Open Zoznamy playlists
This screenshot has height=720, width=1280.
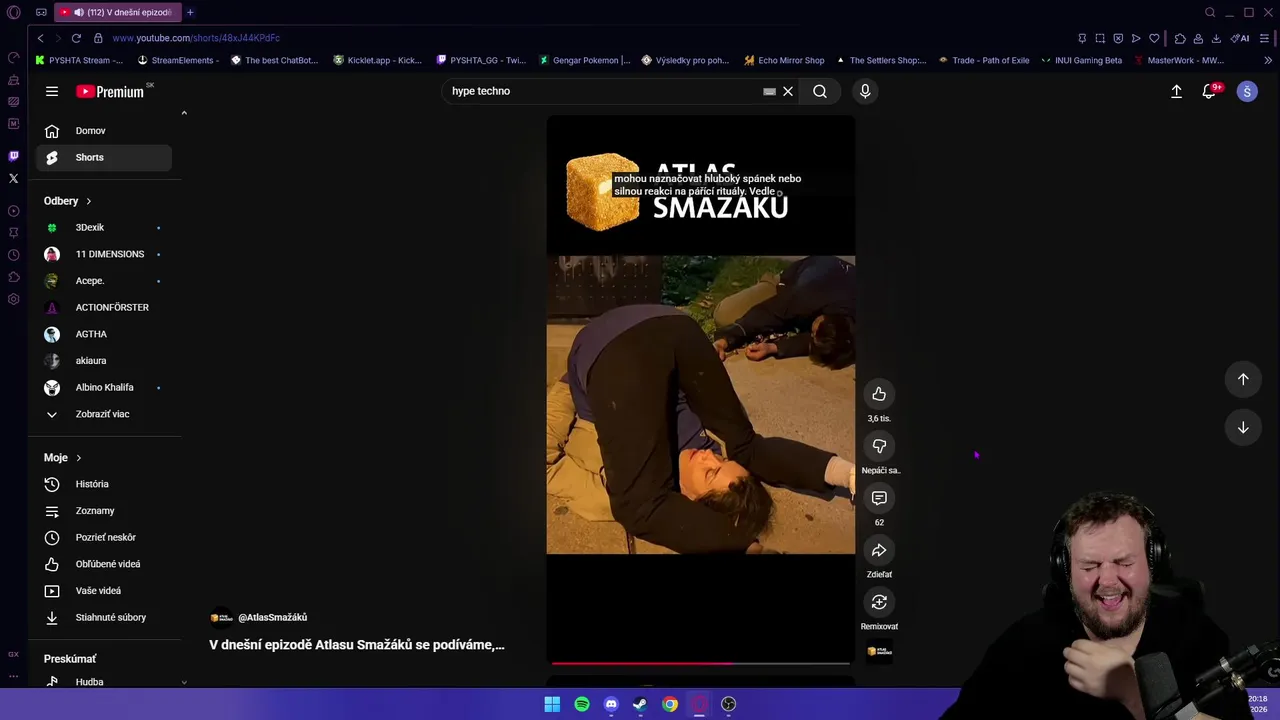104,511
